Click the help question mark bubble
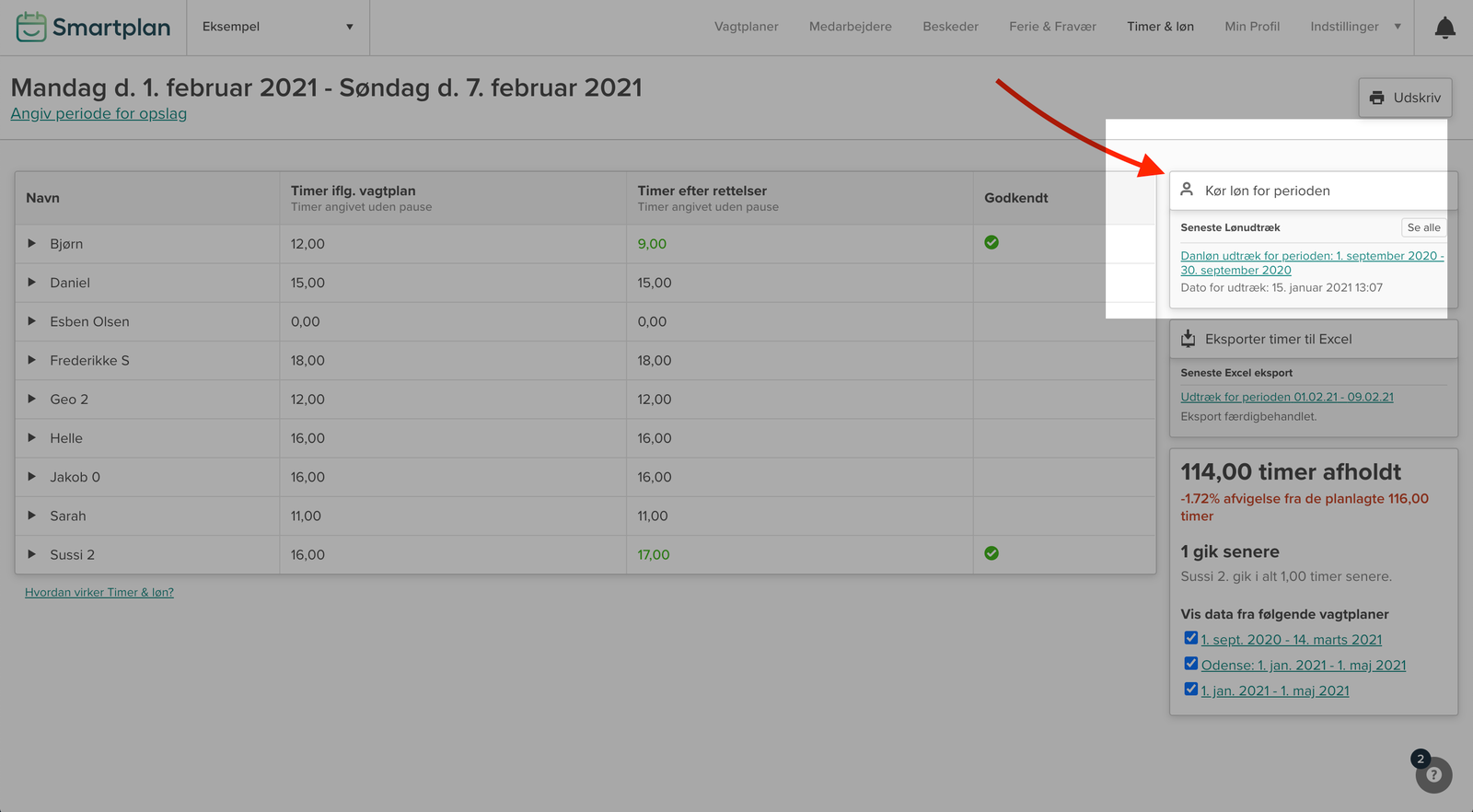The width and height of the screenshot is (1473, 812). click(x=1433, y=774)
